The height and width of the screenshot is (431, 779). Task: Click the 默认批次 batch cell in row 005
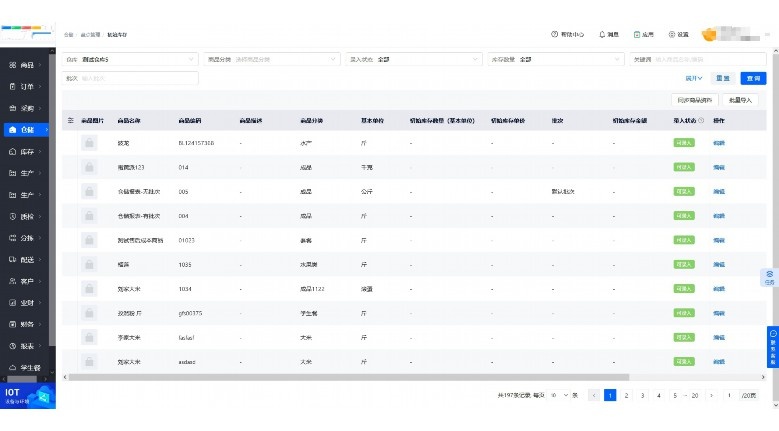click(x=562, y=192)
